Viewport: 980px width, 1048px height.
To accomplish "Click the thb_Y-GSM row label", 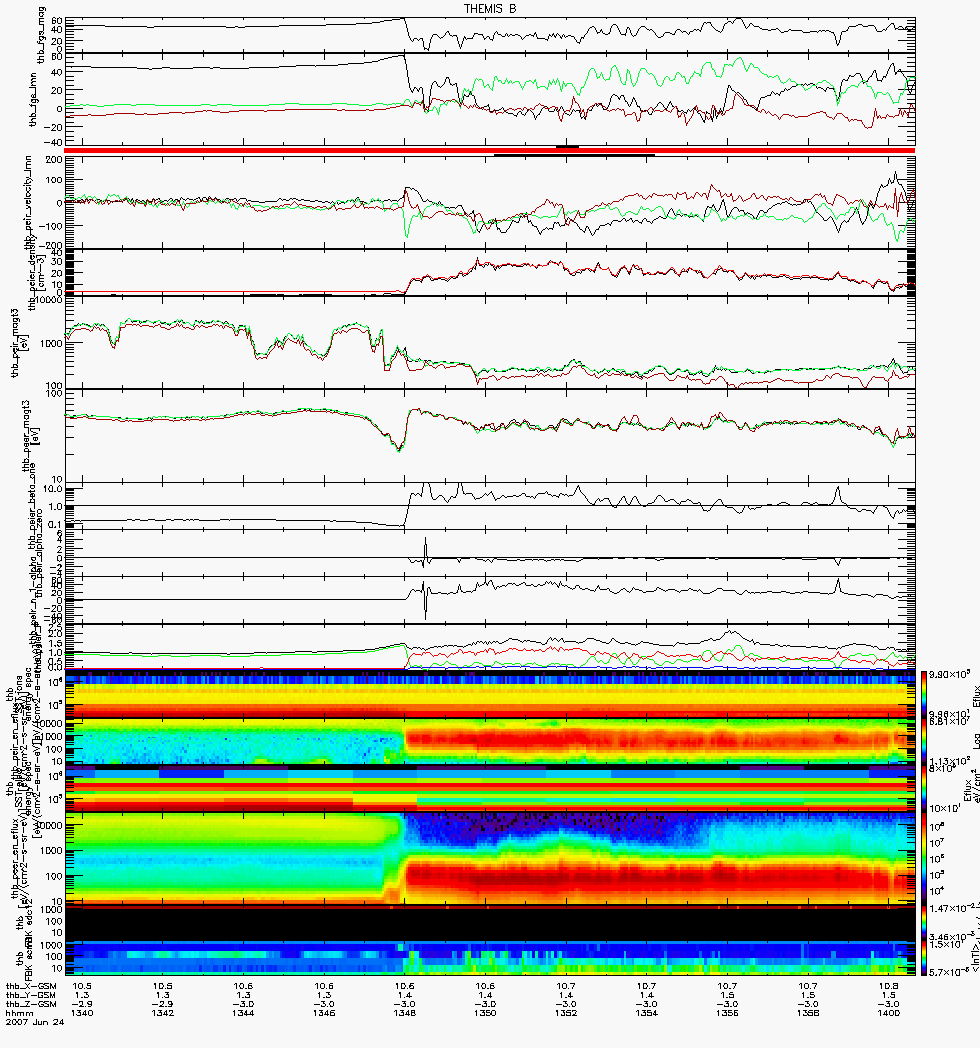I will click(x=31, y=995).
